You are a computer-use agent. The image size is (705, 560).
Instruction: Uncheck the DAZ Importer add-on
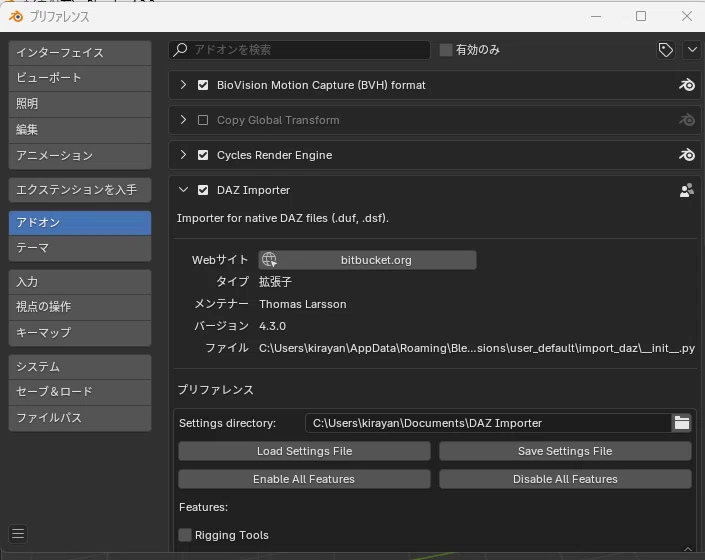pos(203,190)
